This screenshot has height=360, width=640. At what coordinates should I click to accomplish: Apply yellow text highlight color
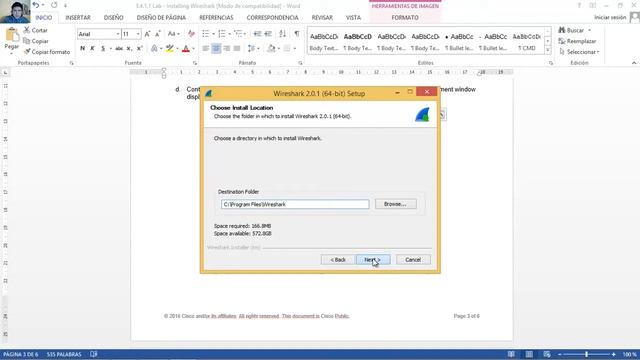pyautogui.click(x=170, y=49)
